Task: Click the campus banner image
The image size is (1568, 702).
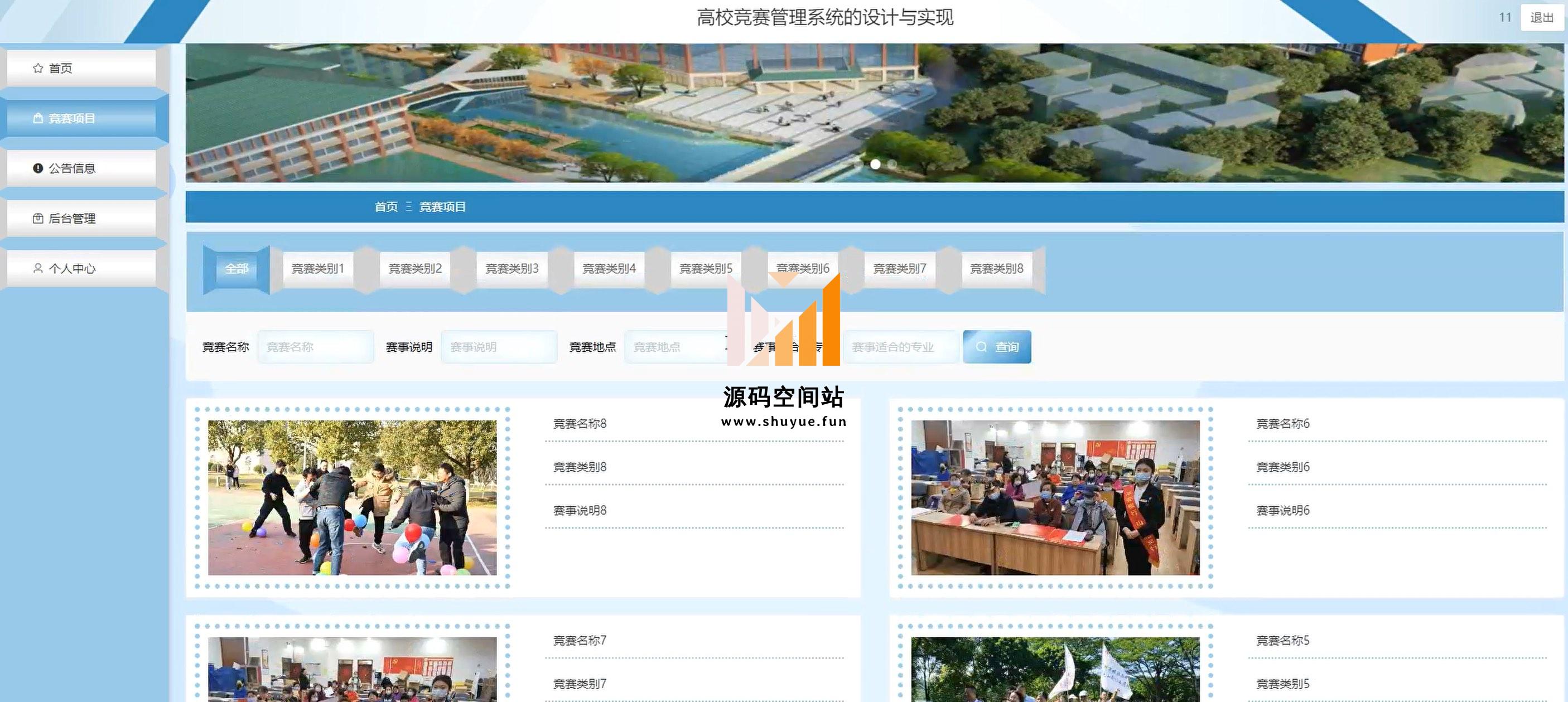Action: tap(875, 113)
